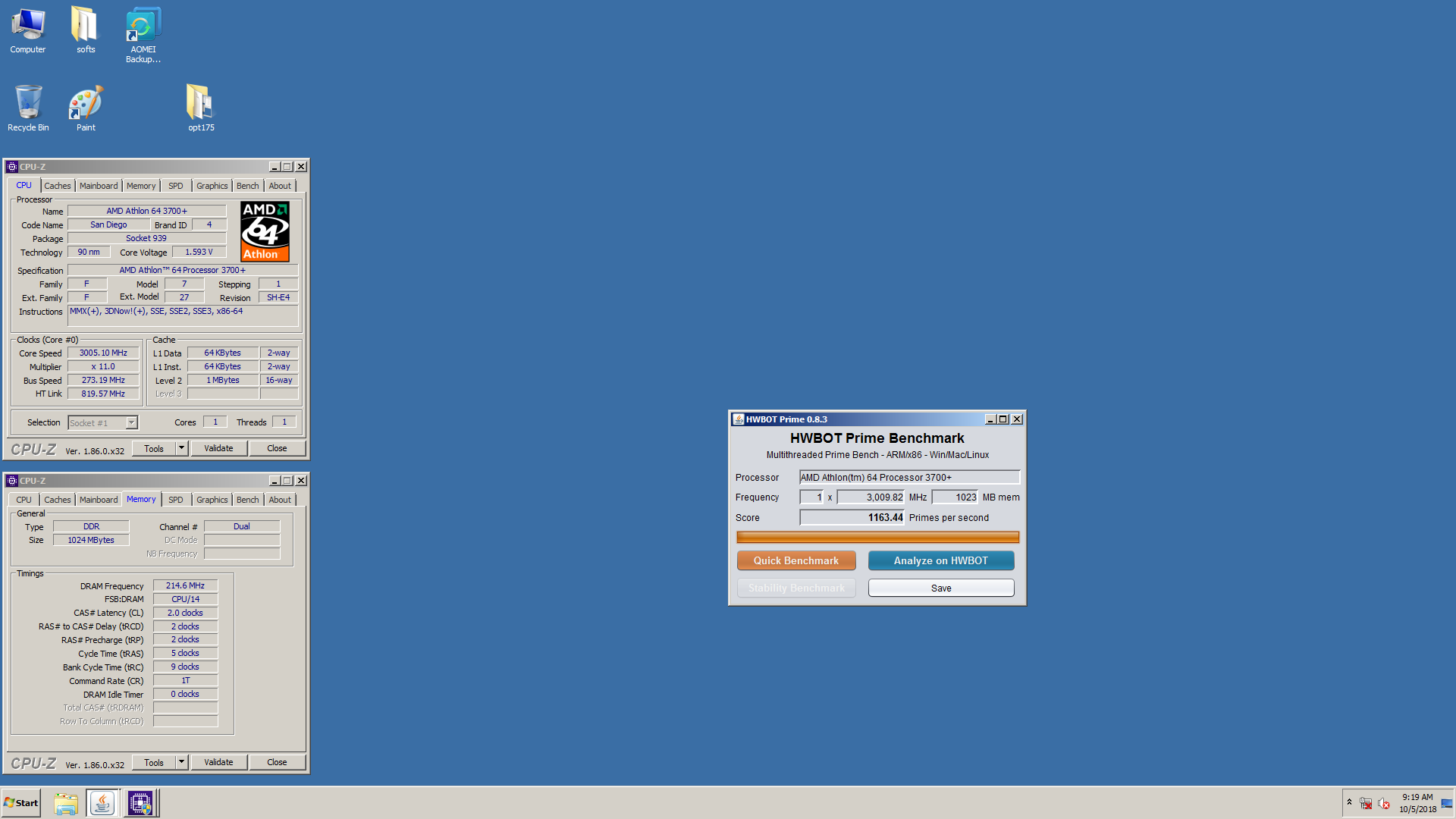Click Close button in top CPU-Z
This screenshot has width=1456, height=819.
[277, 448]
